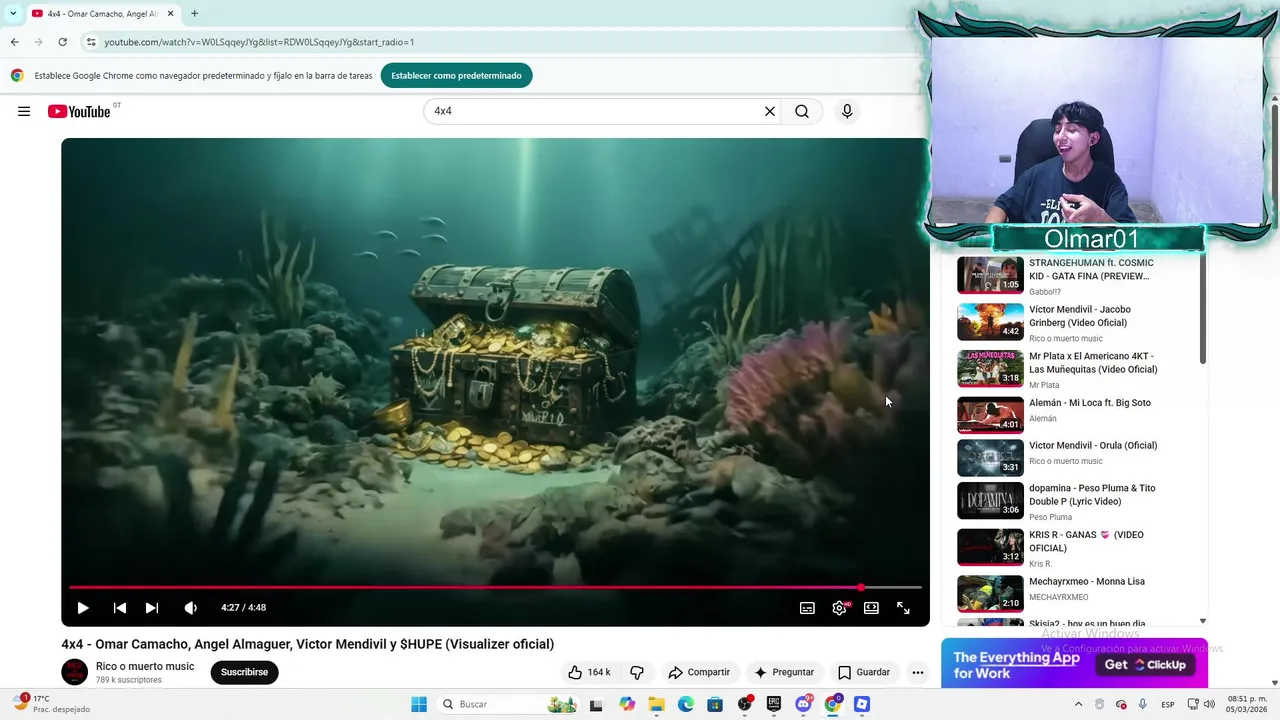Enter fullscreen on the video player

tap(903, 608)
